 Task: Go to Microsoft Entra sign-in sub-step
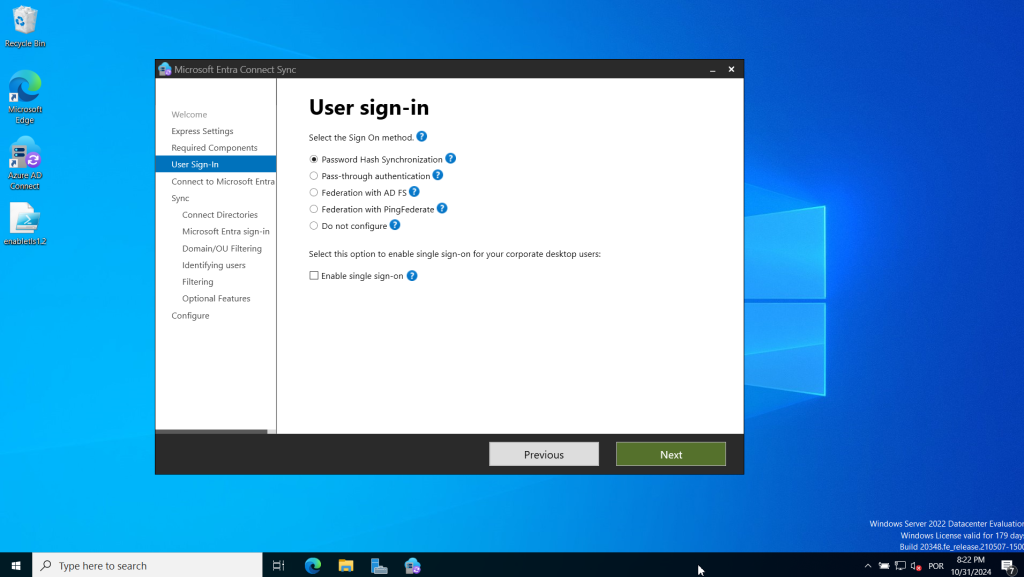tap(226, 231)
